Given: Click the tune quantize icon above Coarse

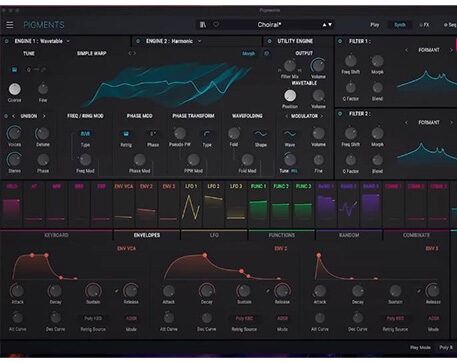Looking at the screenshot, I should pos(14,69).
